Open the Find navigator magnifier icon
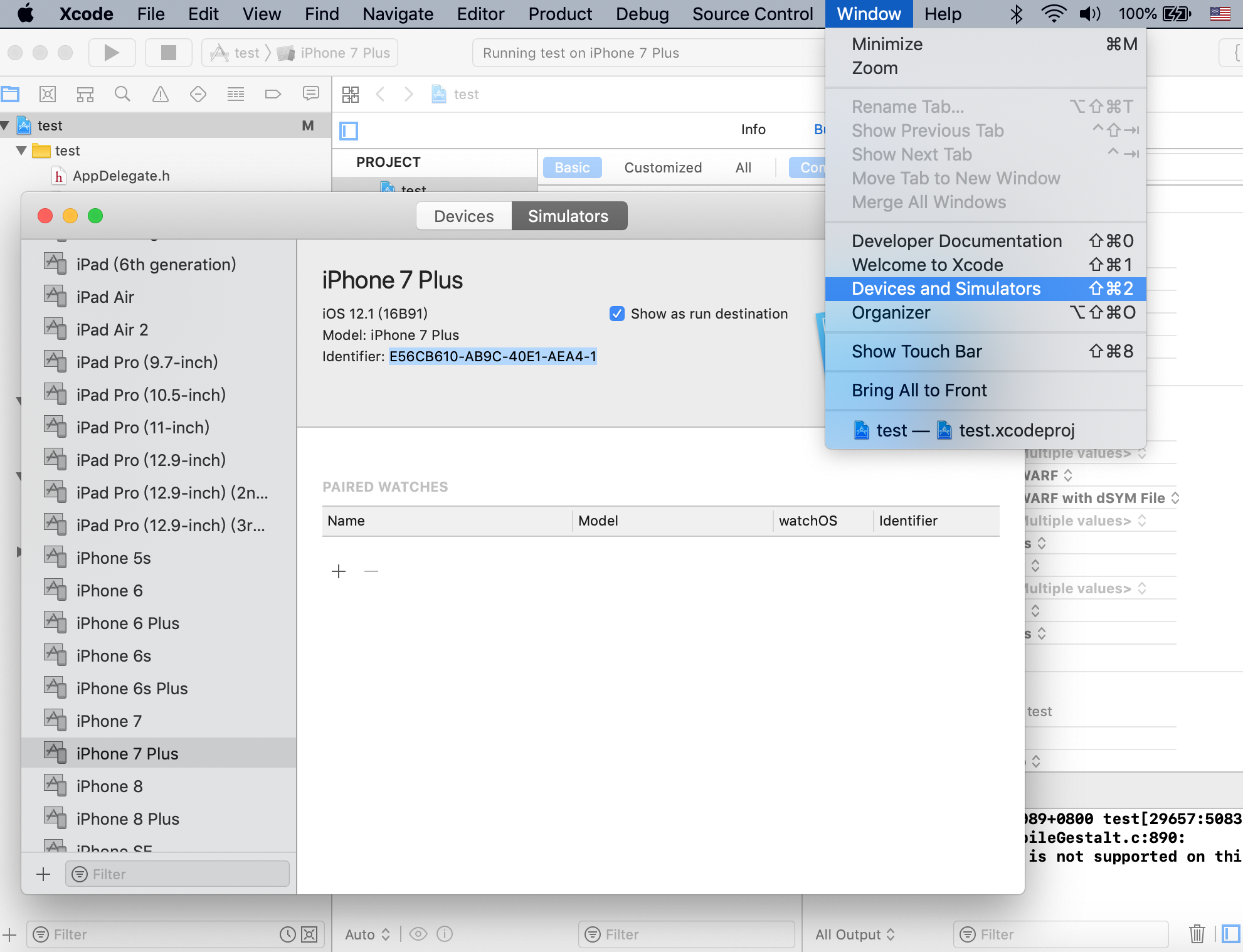 coord(122,94)
